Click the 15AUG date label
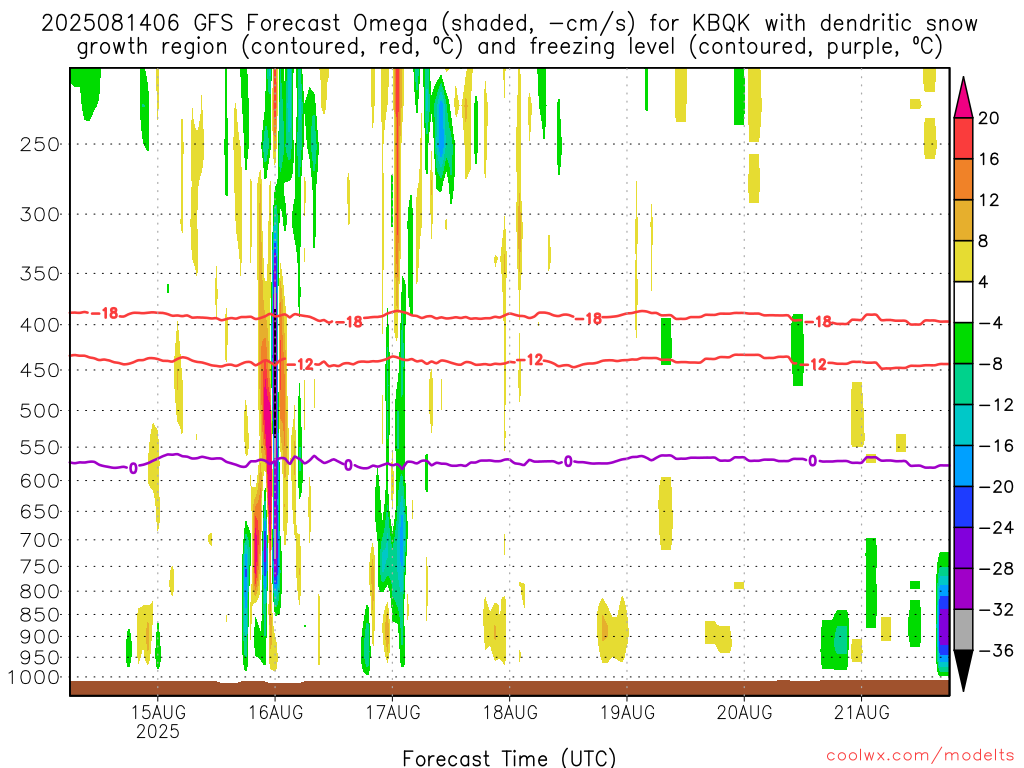Image resolution: width=1024 pixels, height=768 pixels. tap(158, 712)
